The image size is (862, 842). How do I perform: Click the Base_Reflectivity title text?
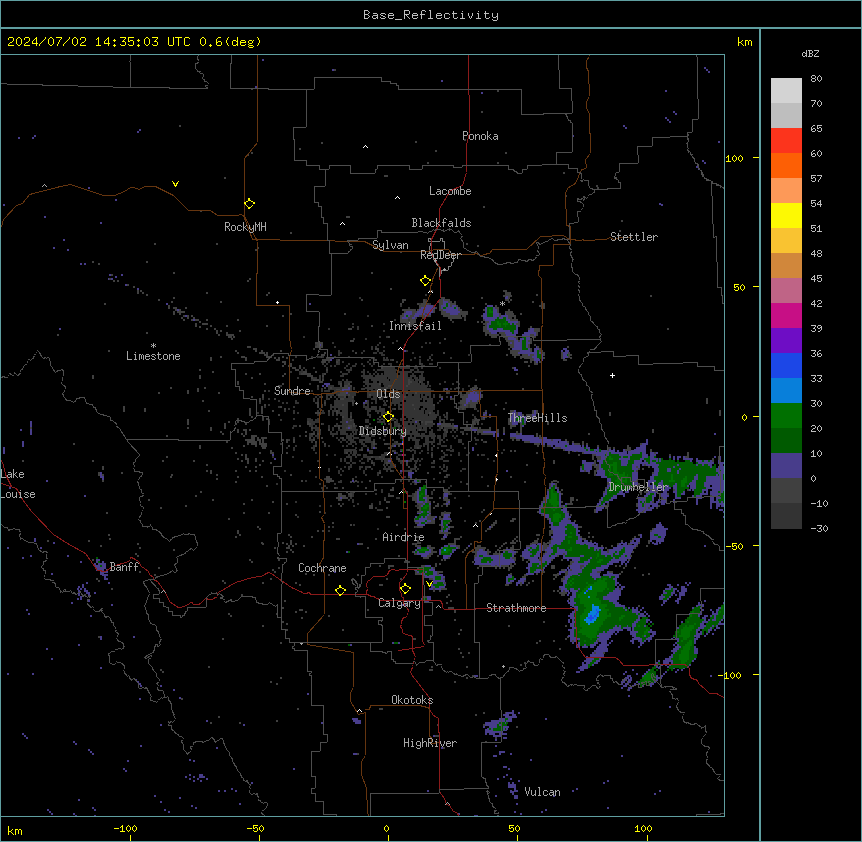(x=431, y=15)
